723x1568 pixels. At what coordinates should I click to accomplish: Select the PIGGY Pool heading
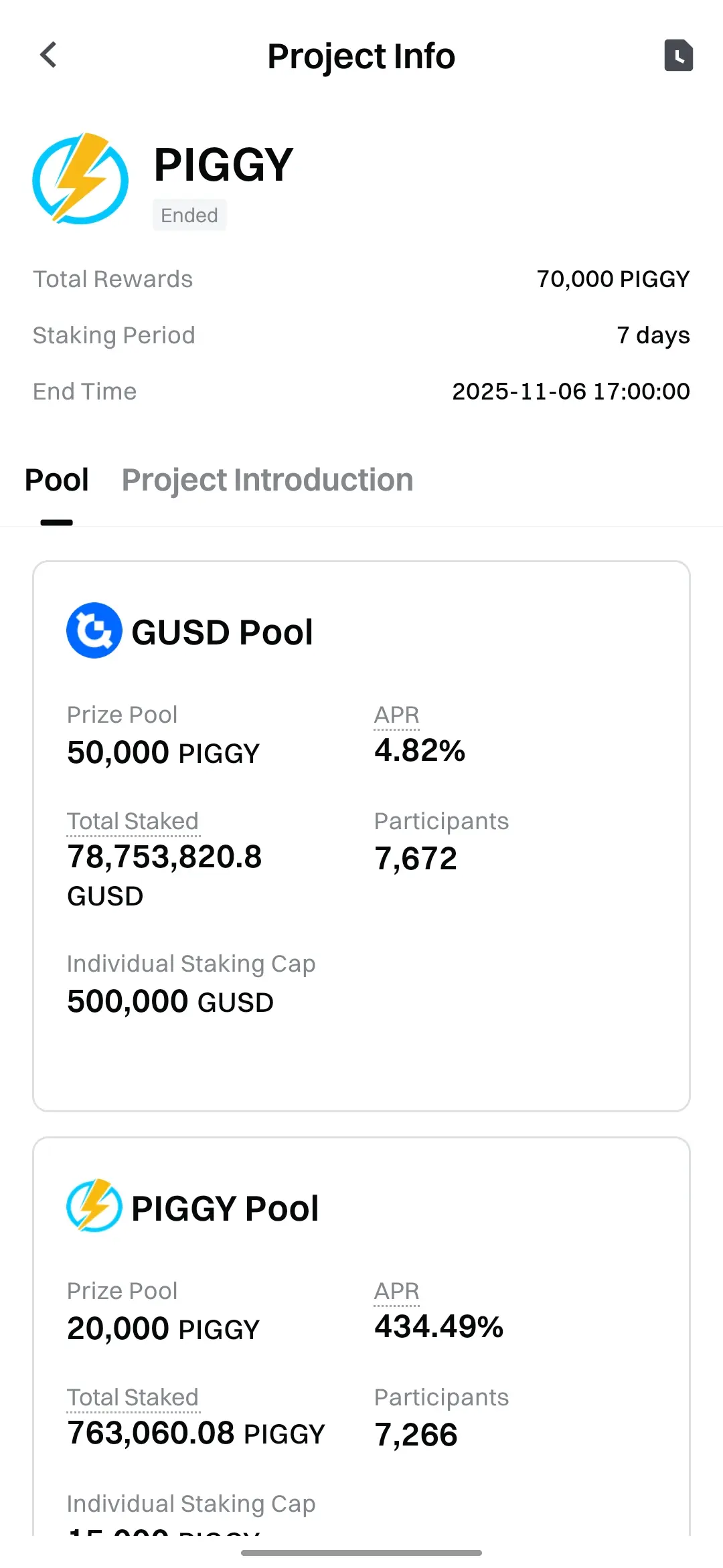[225, 1209]
